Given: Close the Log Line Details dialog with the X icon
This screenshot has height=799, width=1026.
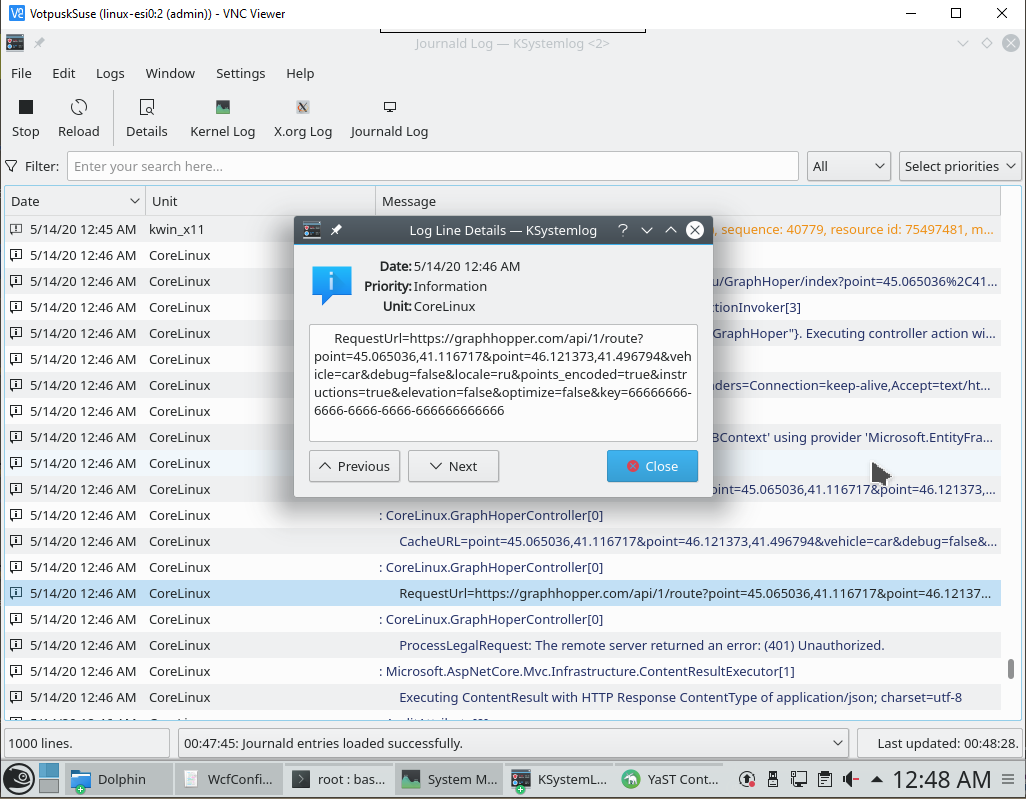Looking at the screenshot, I should pyautogui.click(x=695, y=230).
